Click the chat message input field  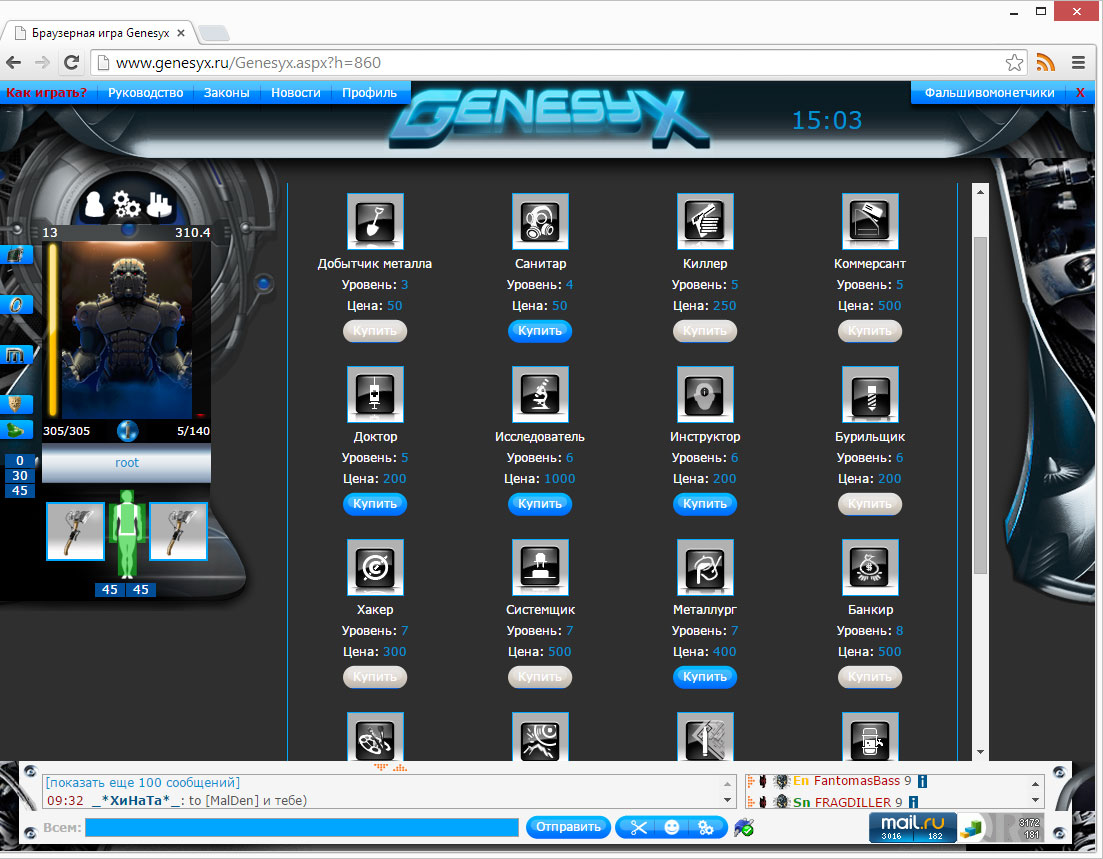tap(302, 827)
